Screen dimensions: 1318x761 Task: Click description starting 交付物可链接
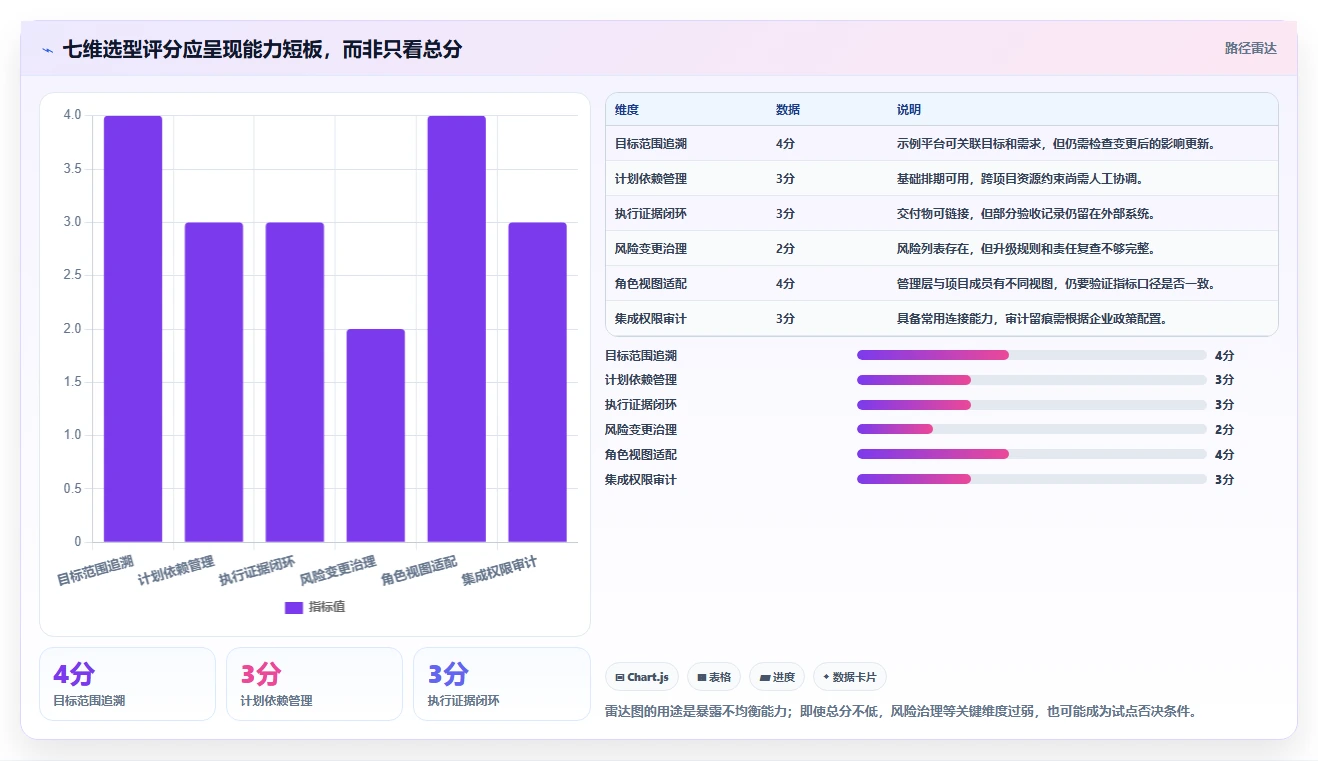click(x=1026, y=214)
